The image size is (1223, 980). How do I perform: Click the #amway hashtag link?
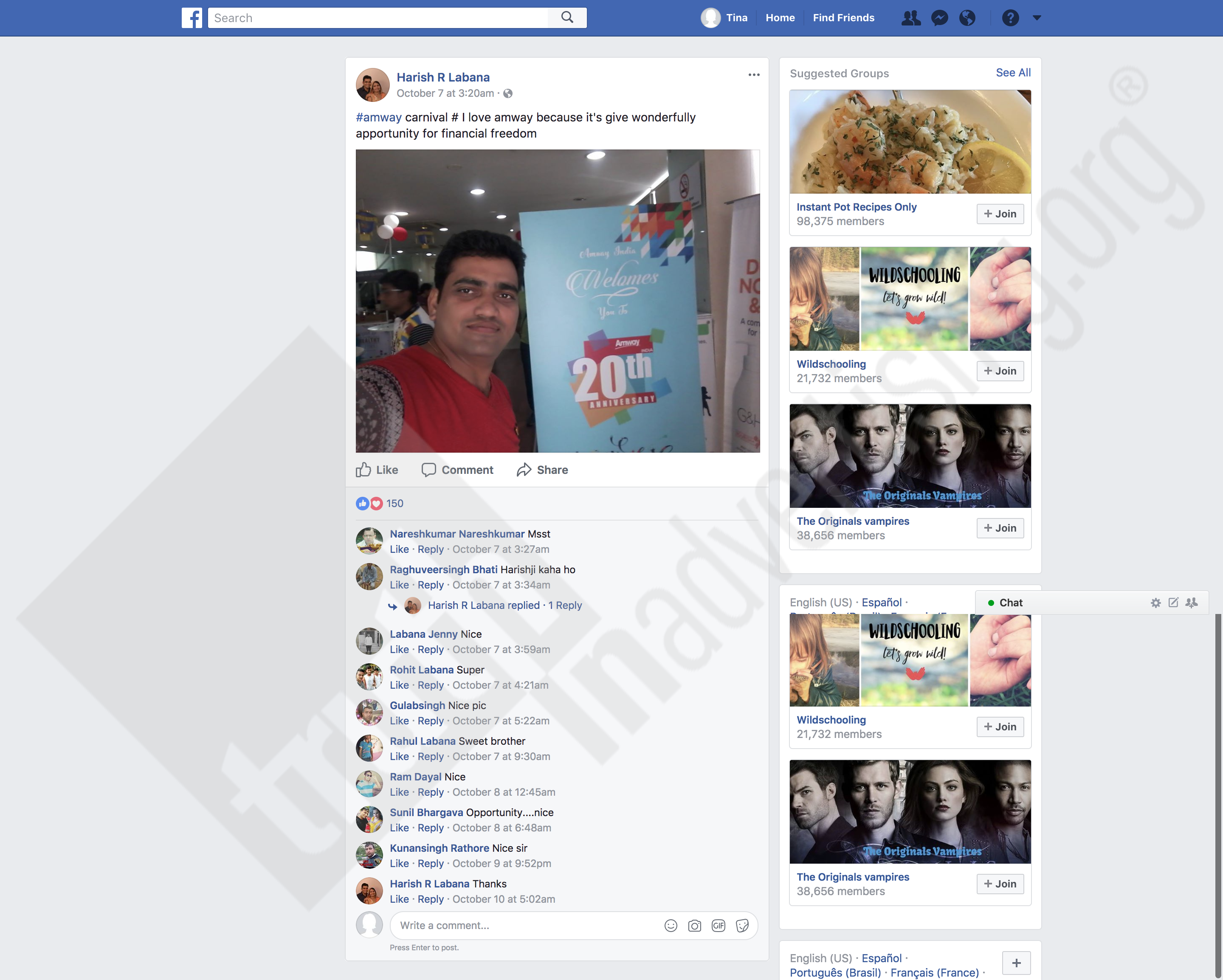(x=378, y=117)
